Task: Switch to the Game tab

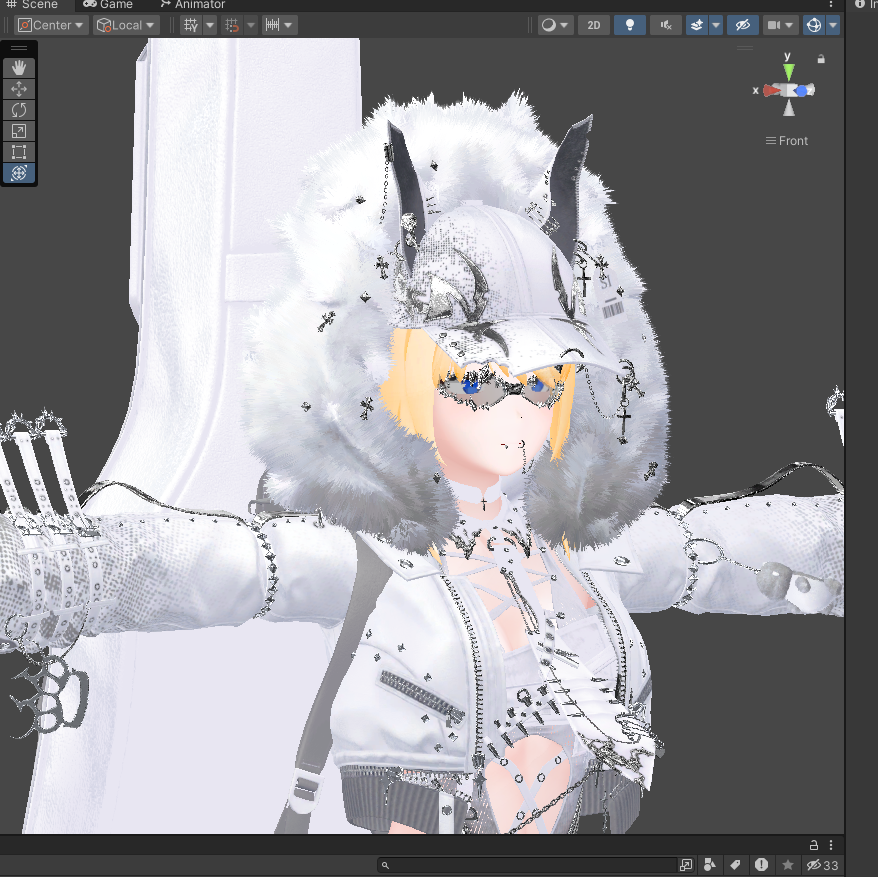Action: pyautogui.click(x=108, y=4)
